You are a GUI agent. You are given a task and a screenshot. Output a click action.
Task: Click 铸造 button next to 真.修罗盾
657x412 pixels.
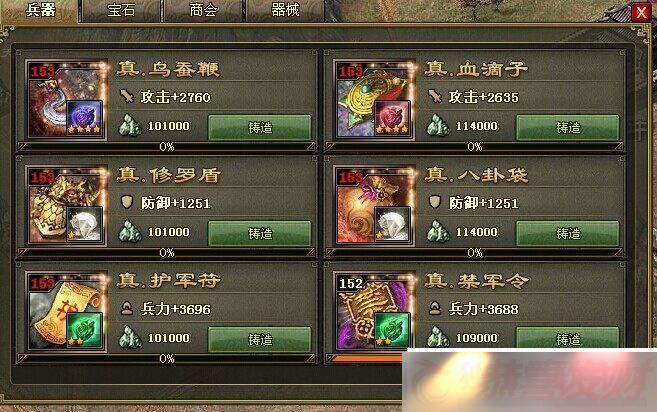pos(260,233)
